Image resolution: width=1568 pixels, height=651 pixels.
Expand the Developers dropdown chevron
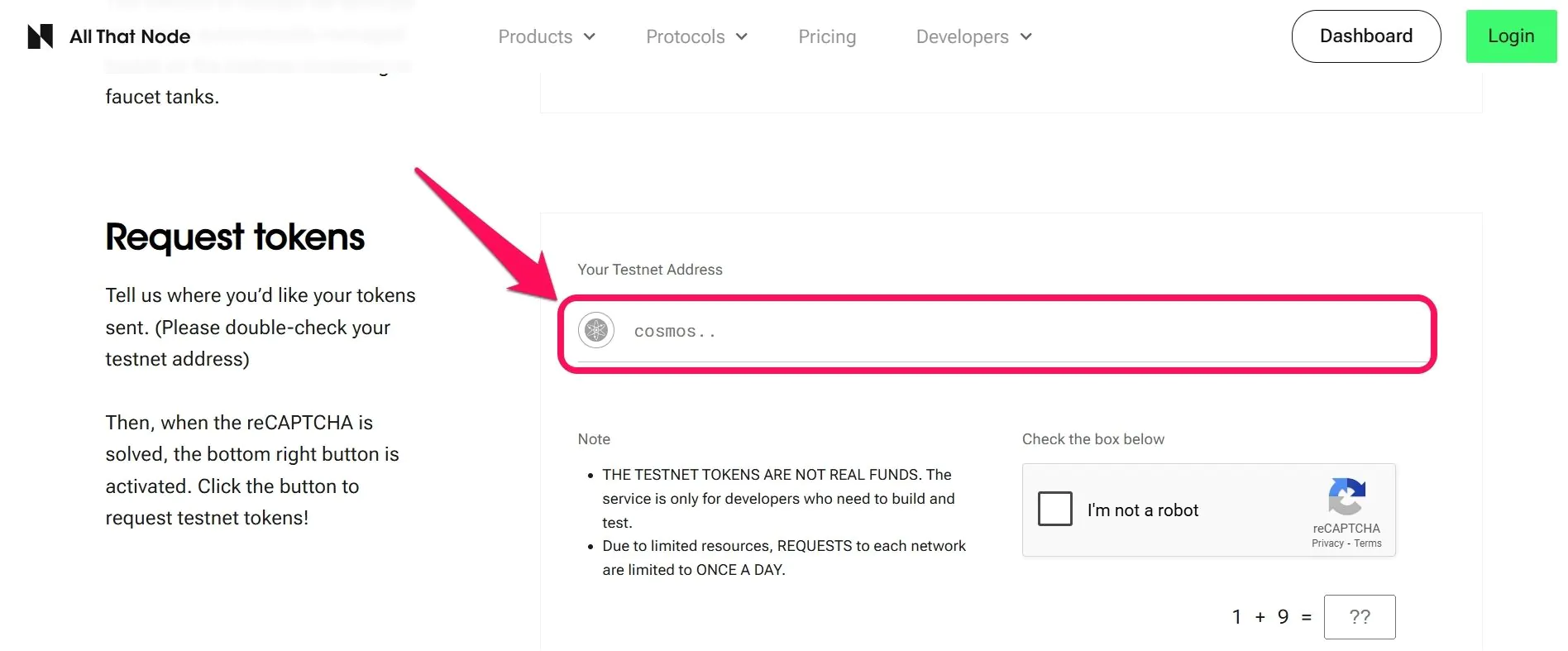coord(1026,36)
